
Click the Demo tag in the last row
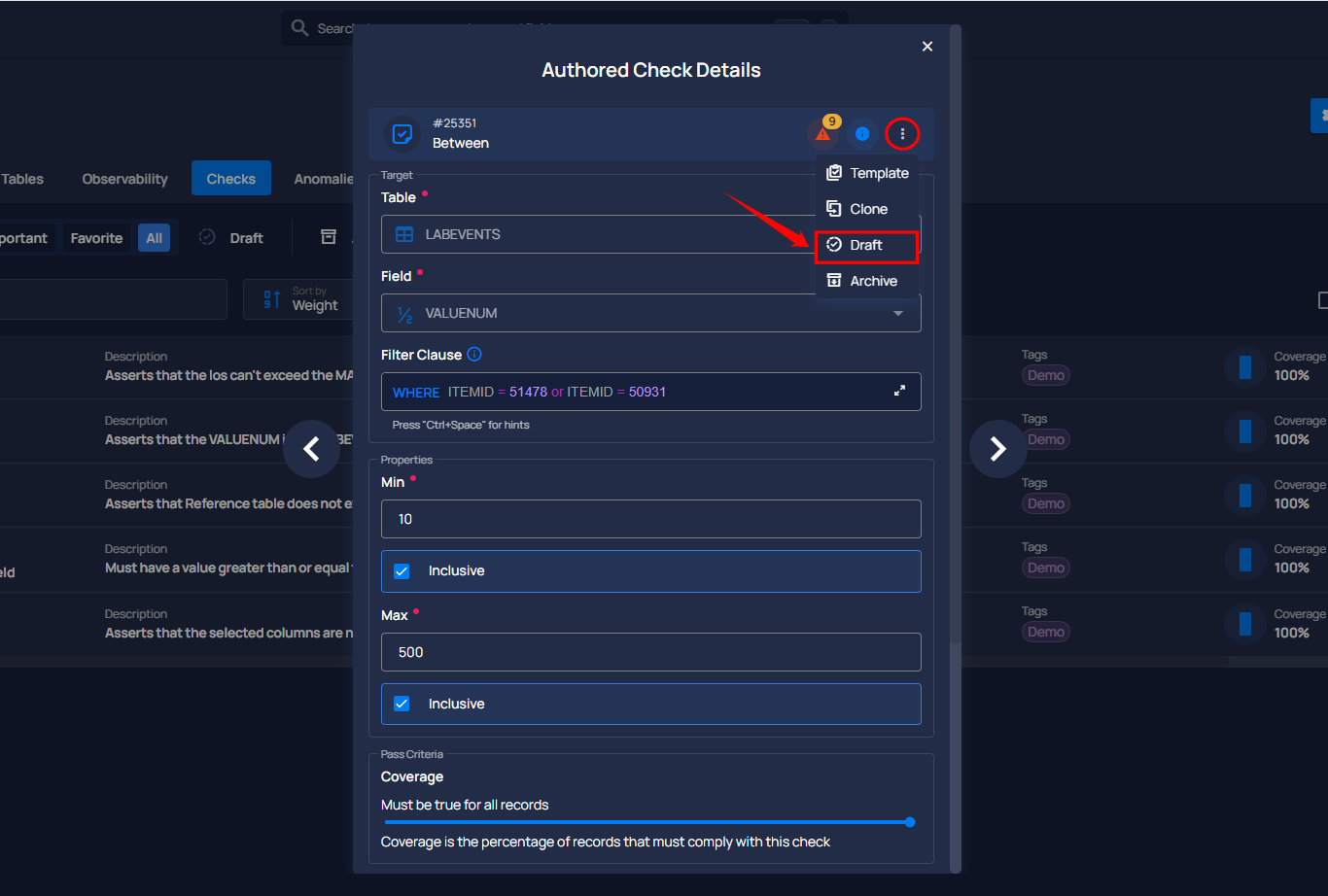[1046, 632]
